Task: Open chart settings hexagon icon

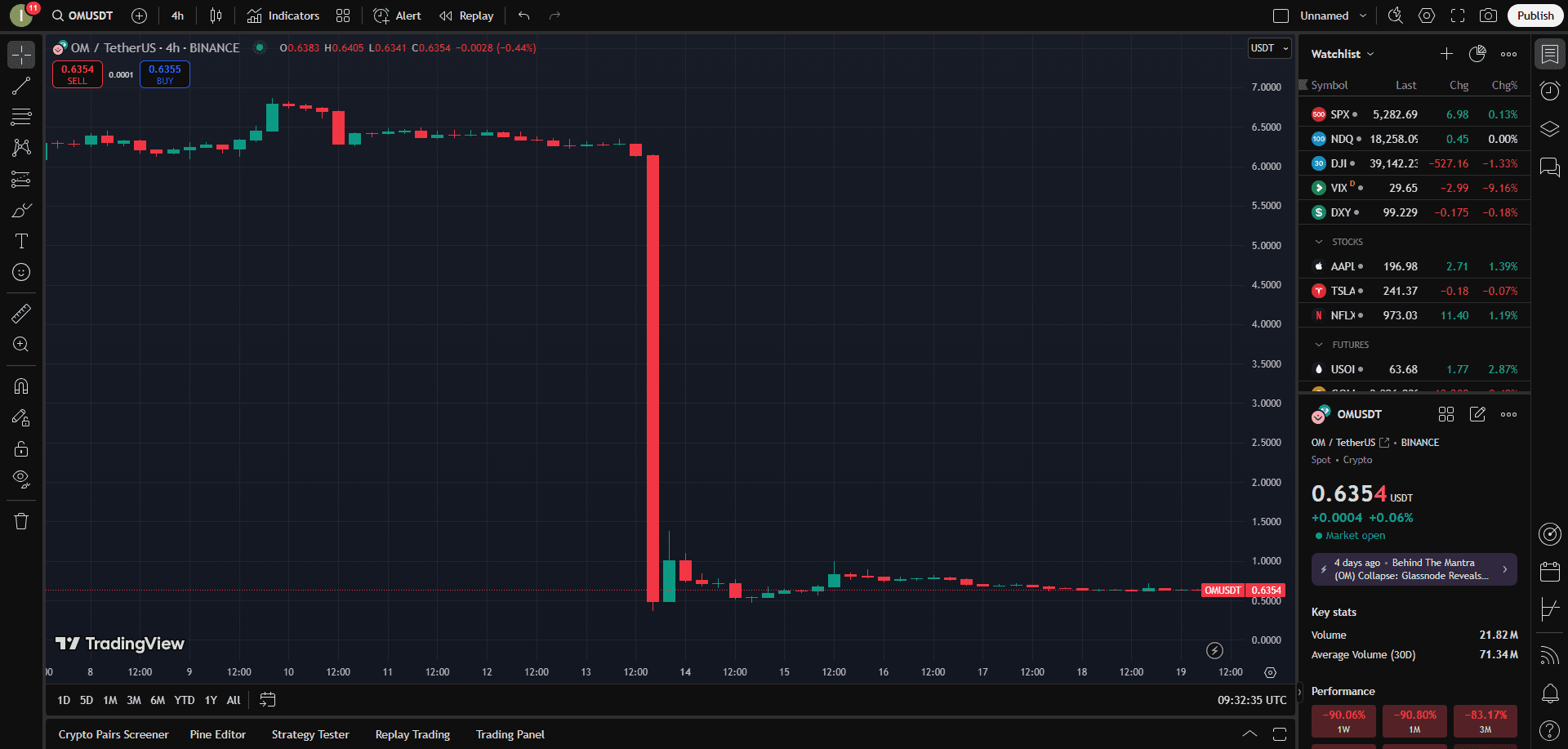Action: pyautogui.click(x=1427, y=16)
